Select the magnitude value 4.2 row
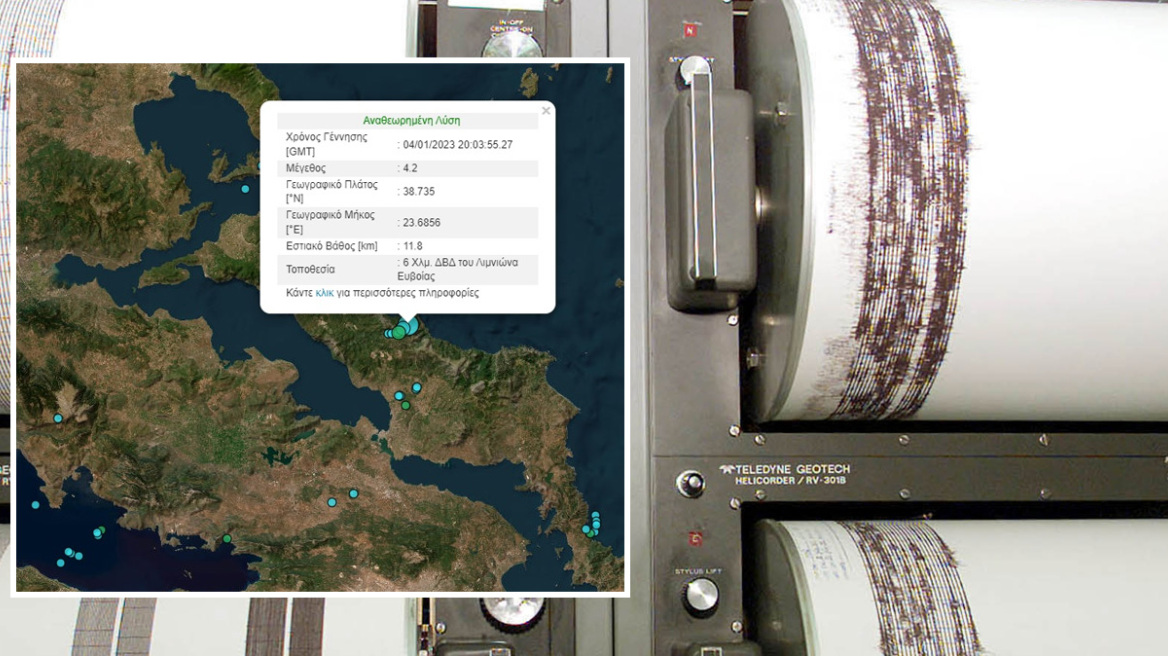This screenshot has width=1168, height=656. pyautogui.click(x=411, y=168)
